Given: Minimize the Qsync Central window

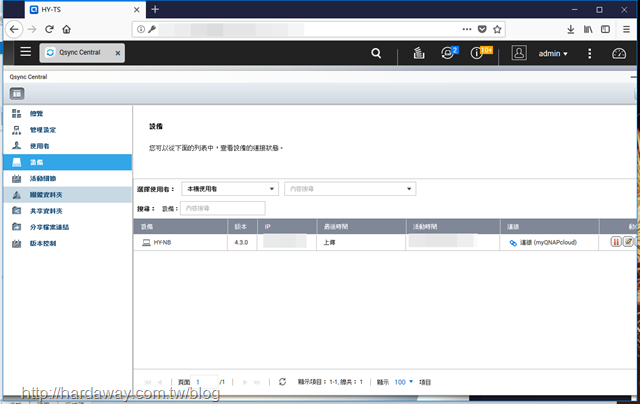Looking at the screenshot, I should (x=633, y=77).
